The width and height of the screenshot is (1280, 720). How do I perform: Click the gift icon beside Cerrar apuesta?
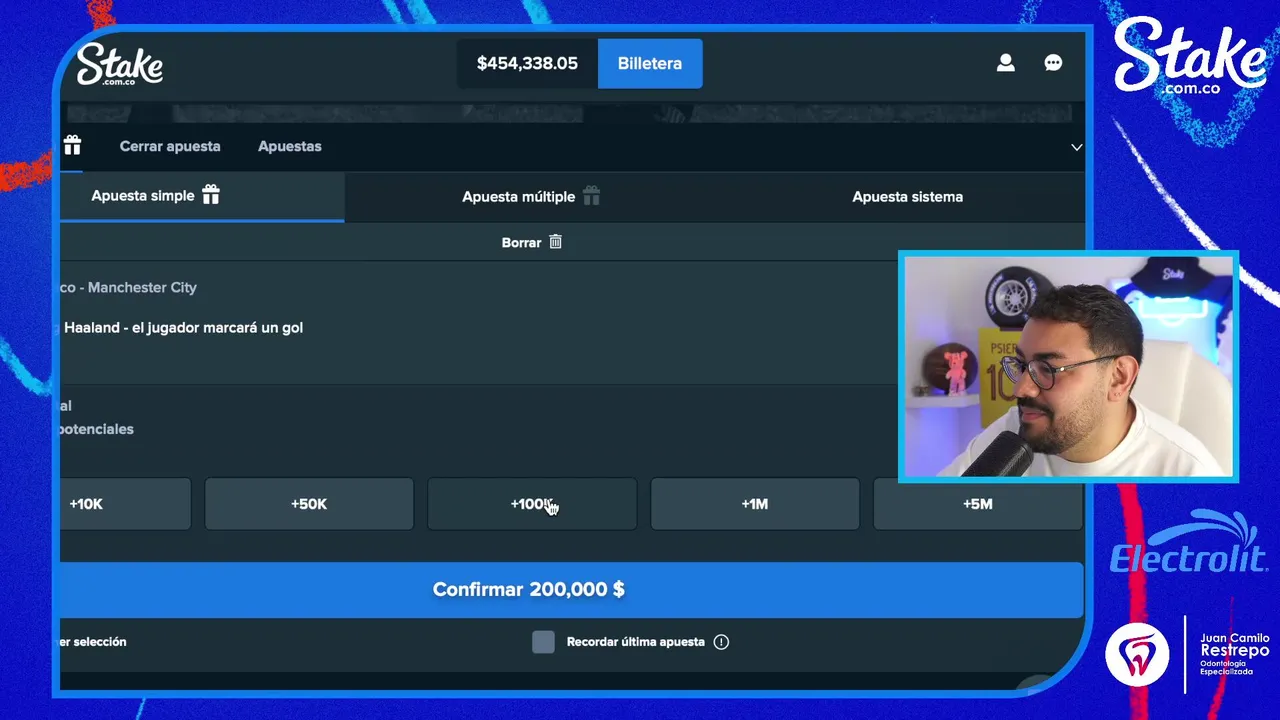[x=72, y=146]
